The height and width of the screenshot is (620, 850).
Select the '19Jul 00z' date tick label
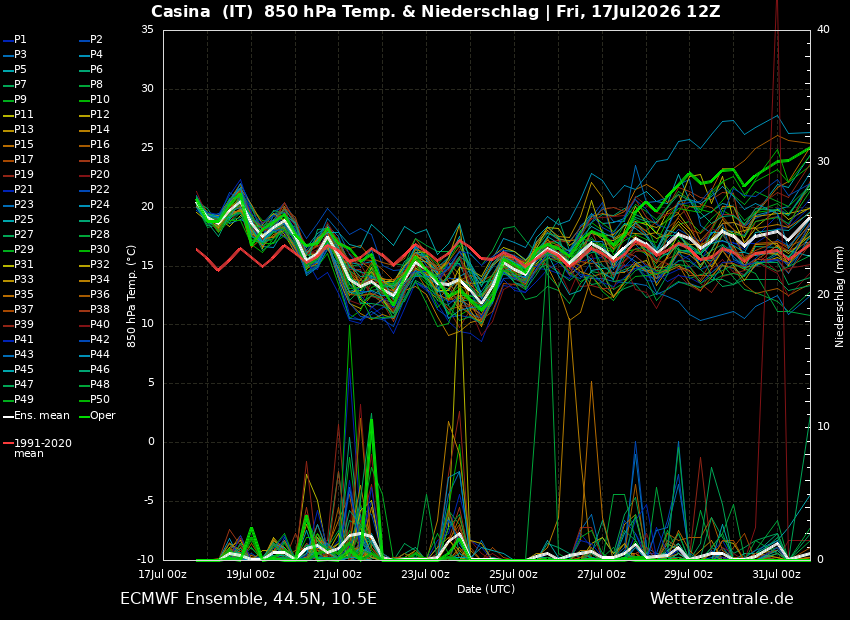tap(250, 574)
